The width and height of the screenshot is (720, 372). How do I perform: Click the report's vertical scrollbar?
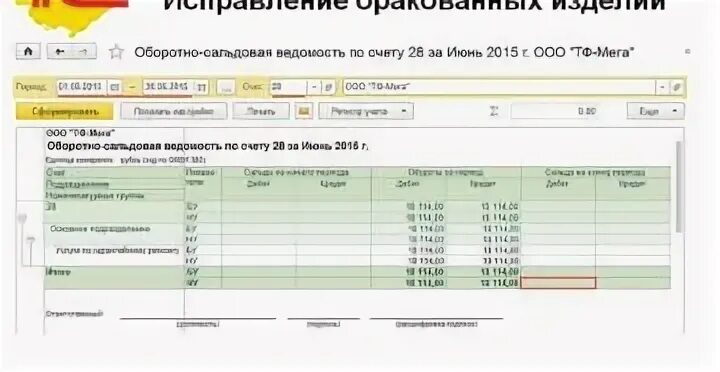(x=680, y=186)
